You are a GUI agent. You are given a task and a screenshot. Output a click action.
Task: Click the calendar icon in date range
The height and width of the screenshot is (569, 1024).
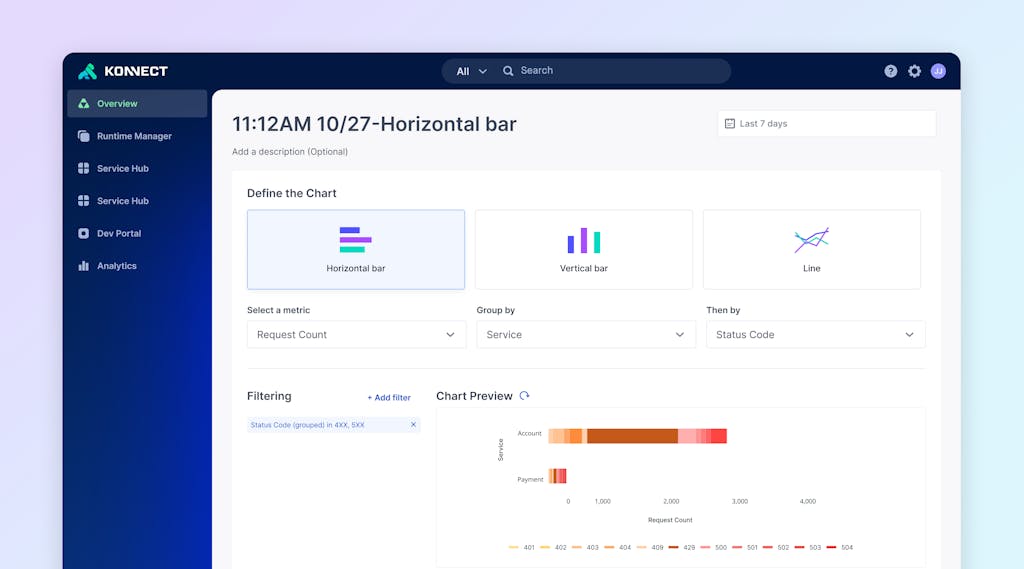[x=729, y=124]
